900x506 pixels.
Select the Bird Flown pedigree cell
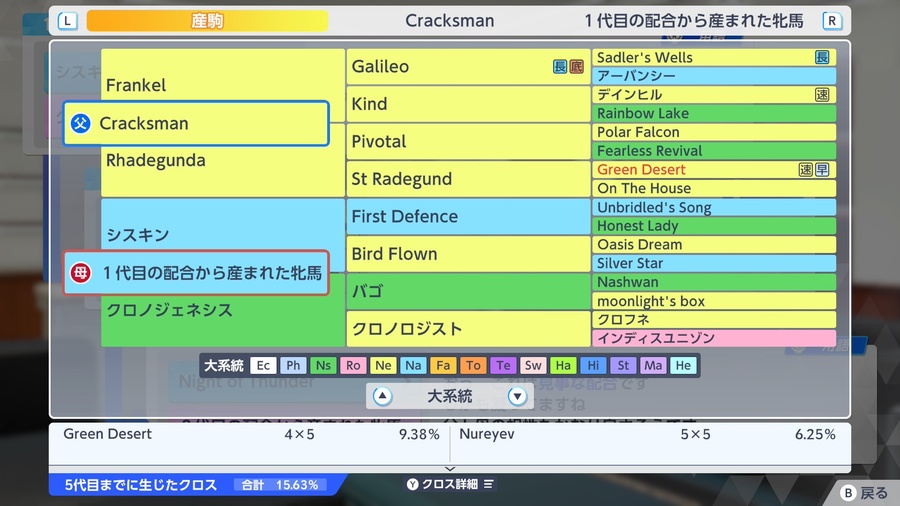[468, 254]
